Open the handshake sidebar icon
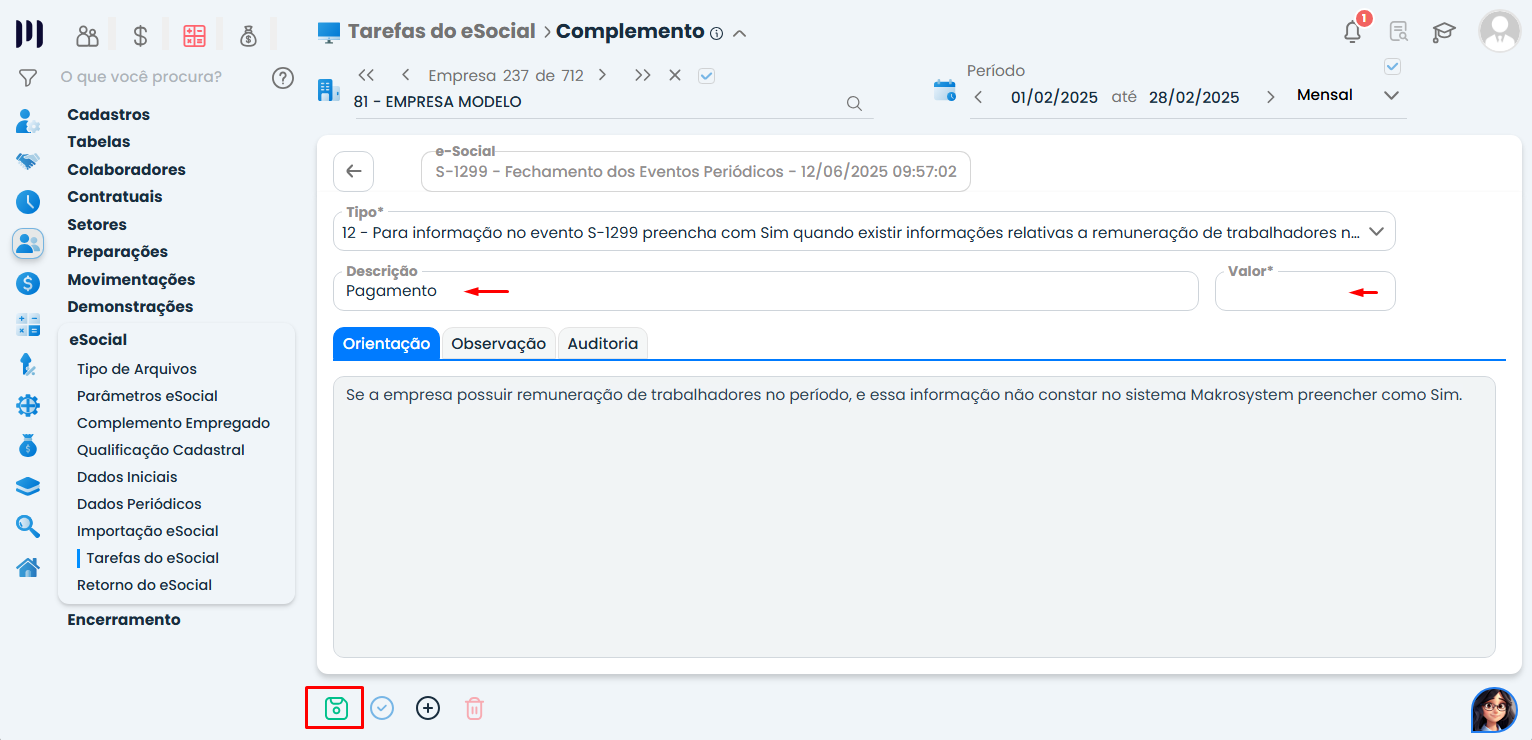 coord(28,161)
